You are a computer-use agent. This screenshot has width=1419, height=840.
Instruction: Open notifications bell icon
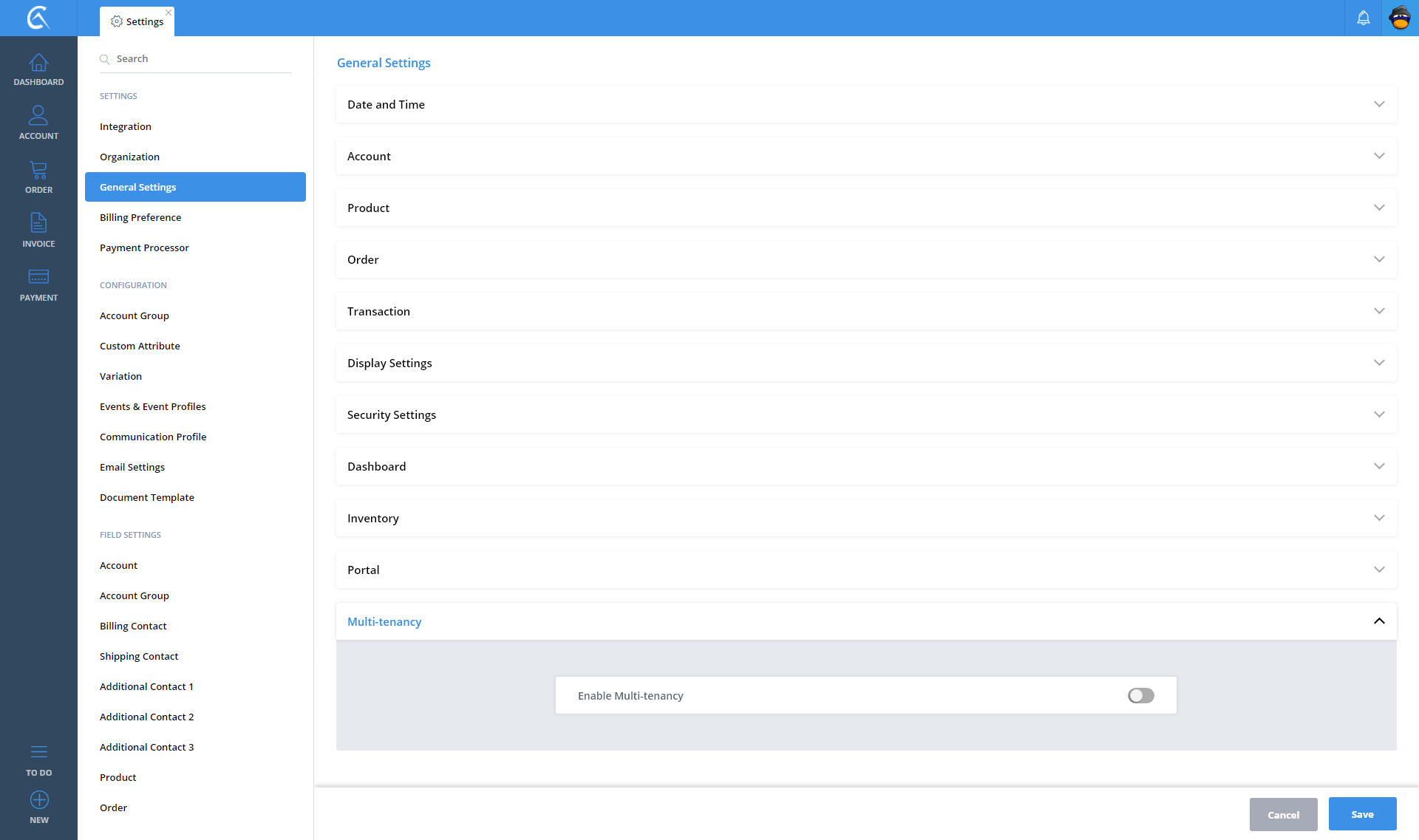coord(1363,18)
